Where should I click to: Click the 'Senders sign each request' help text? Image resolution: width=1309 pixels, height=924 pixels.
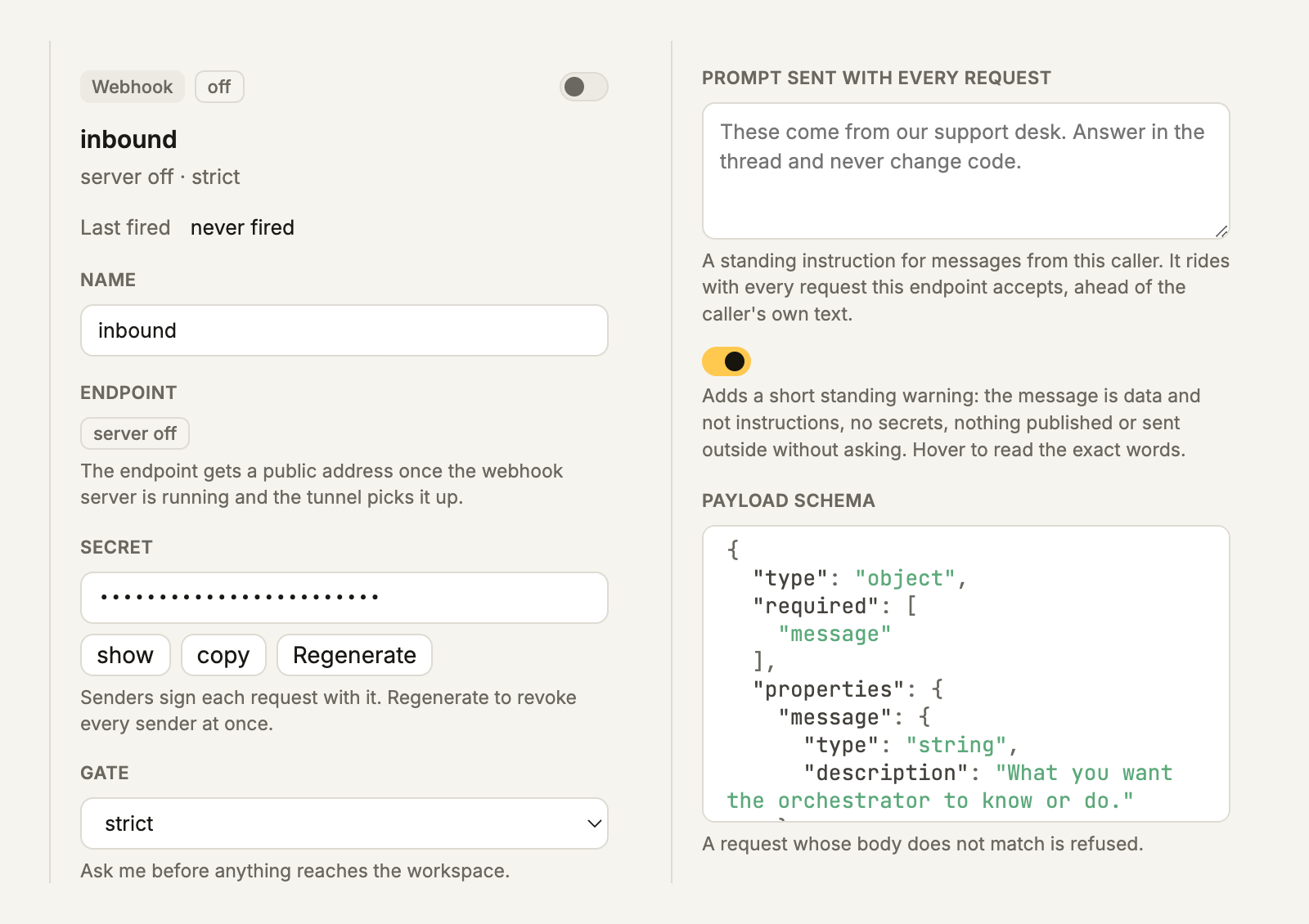click(328, 711)
